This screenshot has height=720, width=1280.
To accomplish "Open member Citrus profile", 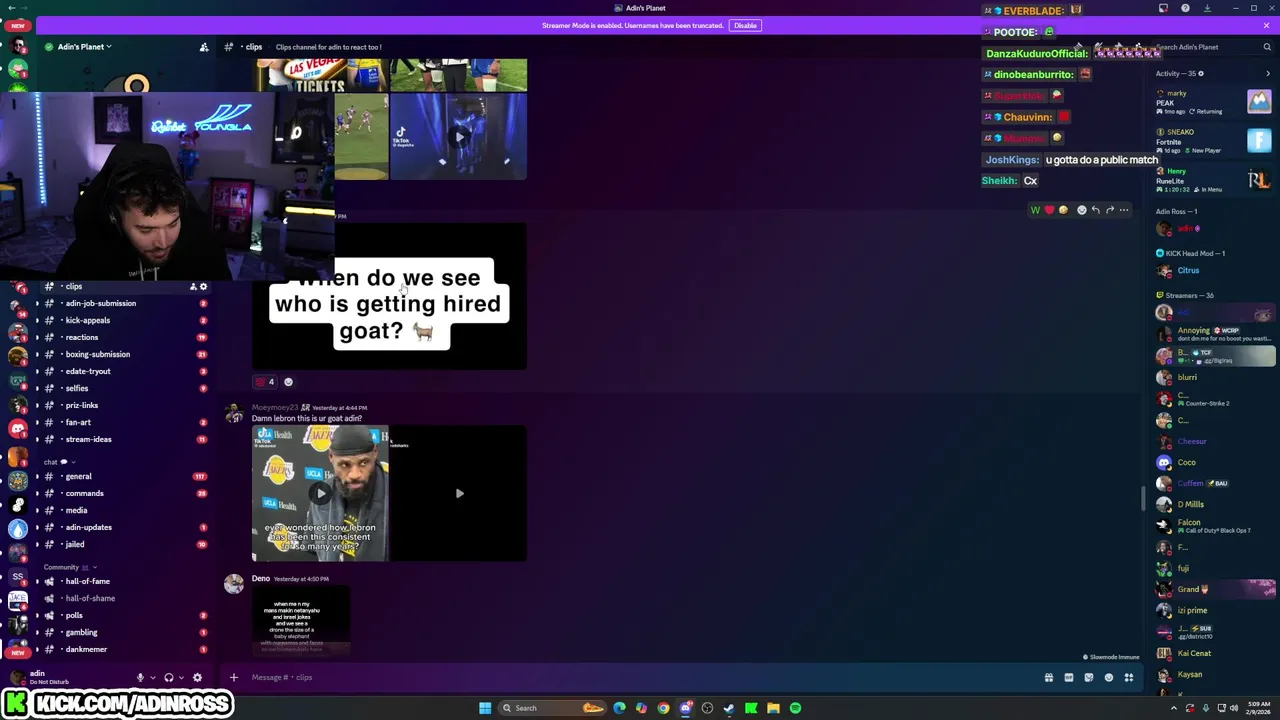I will coord(1188,271).
